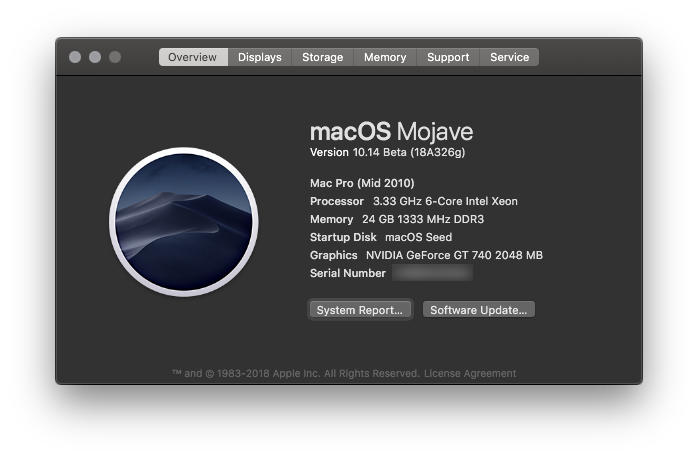This screenshot has height=458, width=698.
Task: Show the Support tab
Action: point(448,57)
